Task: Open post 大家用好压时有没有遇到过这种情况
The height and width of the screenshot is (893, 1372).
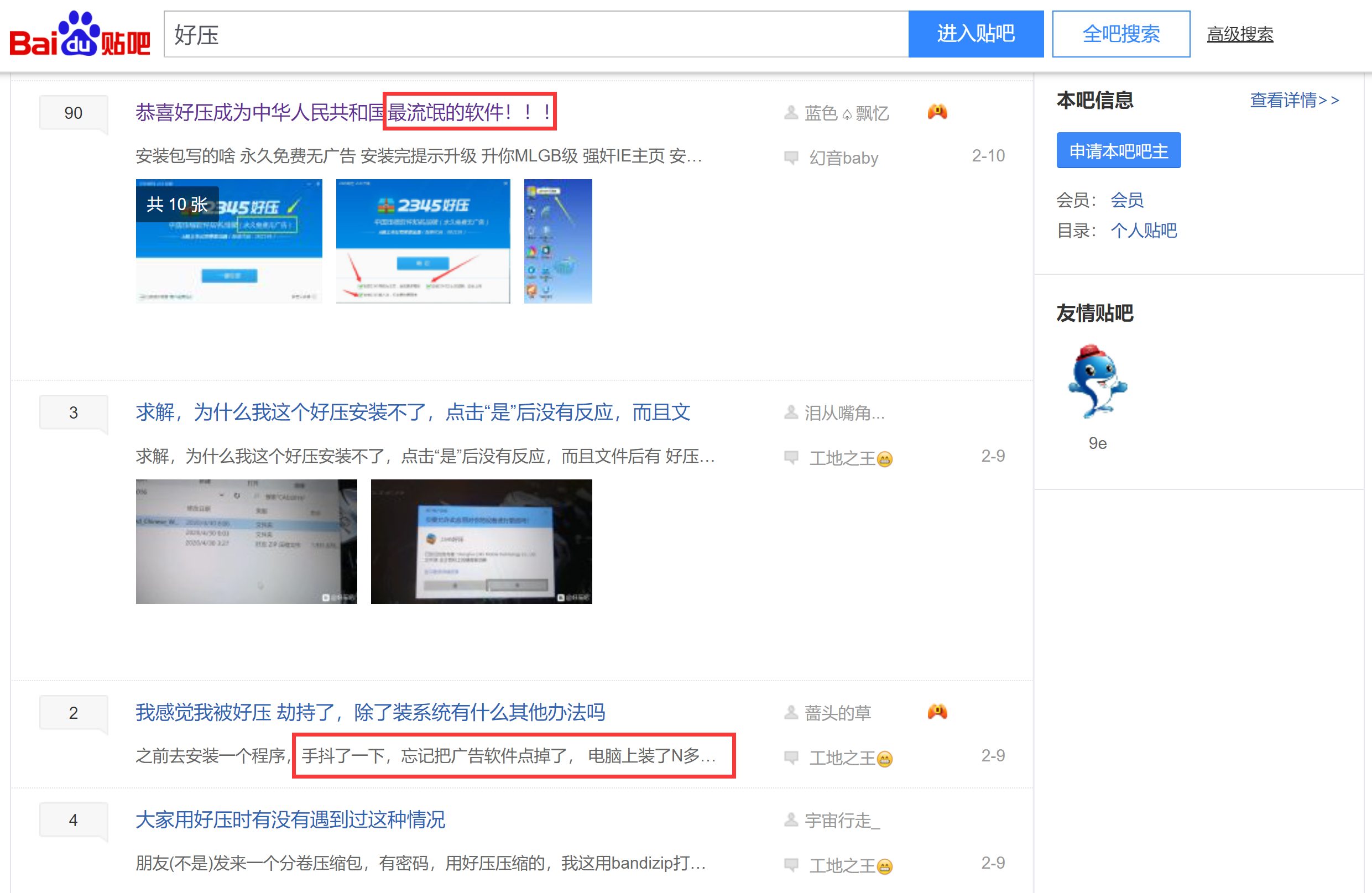Action: click(x=290, y=820)
